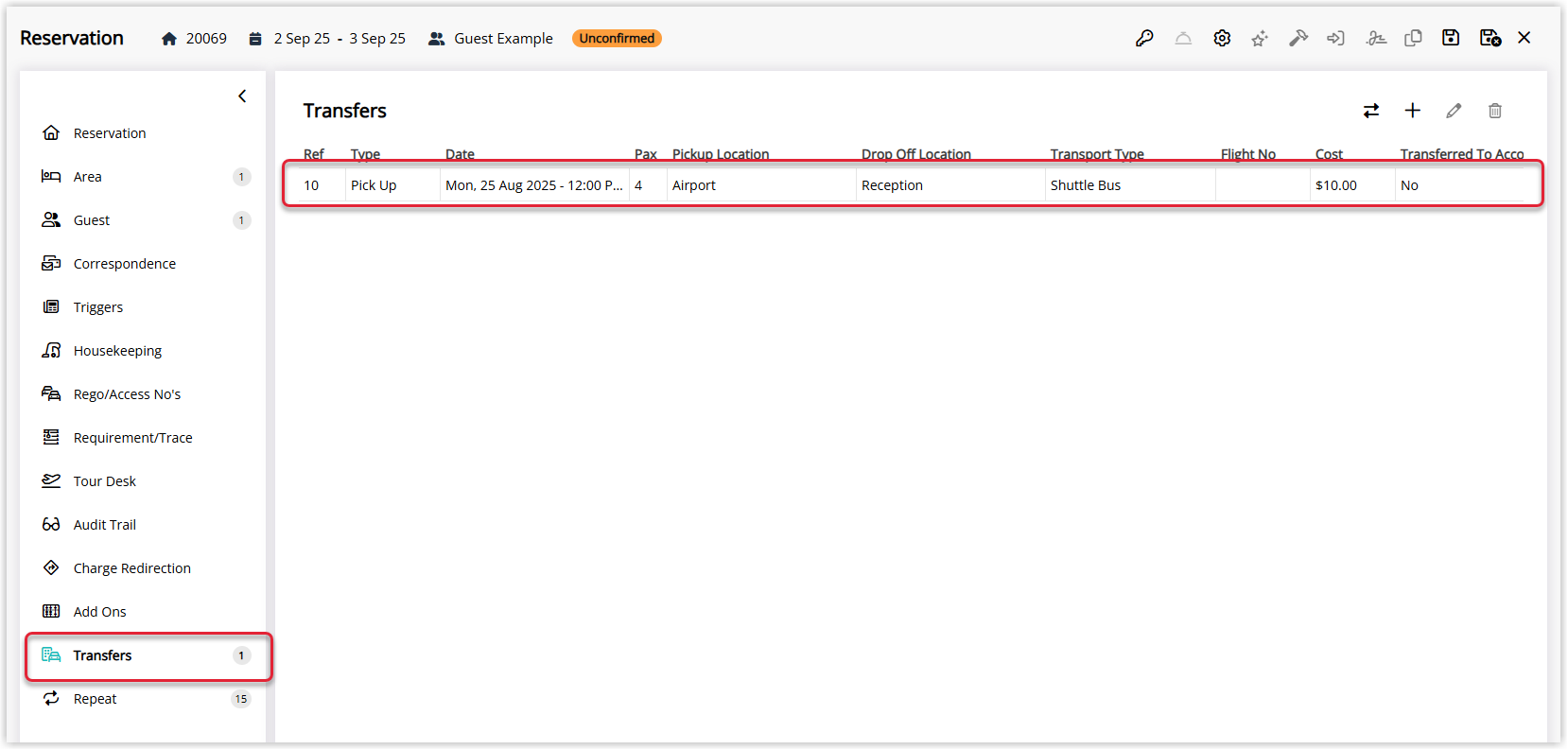Screen dimensions: 1568x750
Task: Click the sparkle stars icon
Action: click(1260, 38)
